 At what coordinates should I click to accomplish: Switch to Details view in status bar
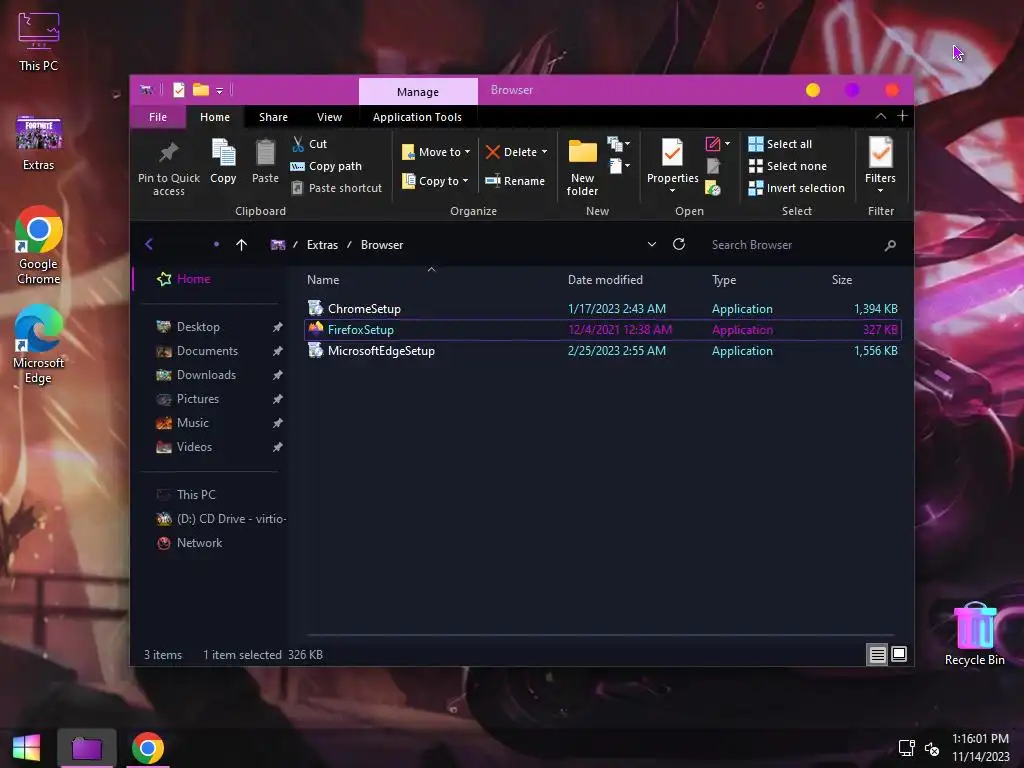click(878, 654)
